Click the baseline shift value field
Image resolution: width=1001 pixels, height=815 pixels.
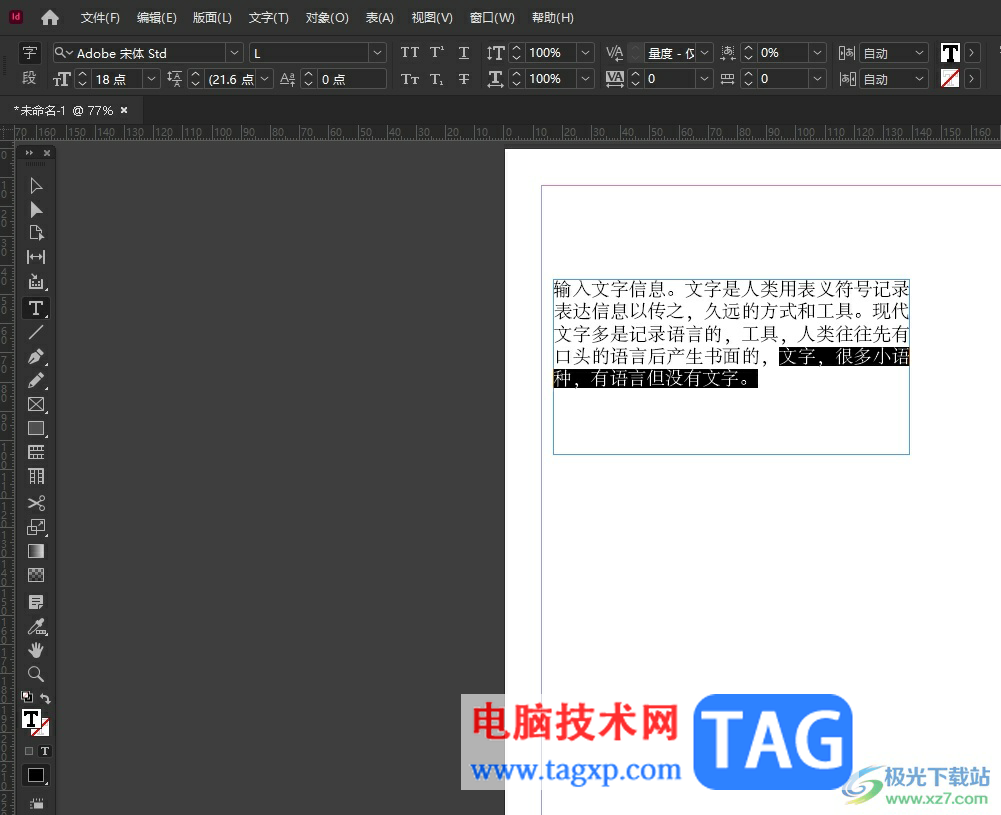coord(352,79)
